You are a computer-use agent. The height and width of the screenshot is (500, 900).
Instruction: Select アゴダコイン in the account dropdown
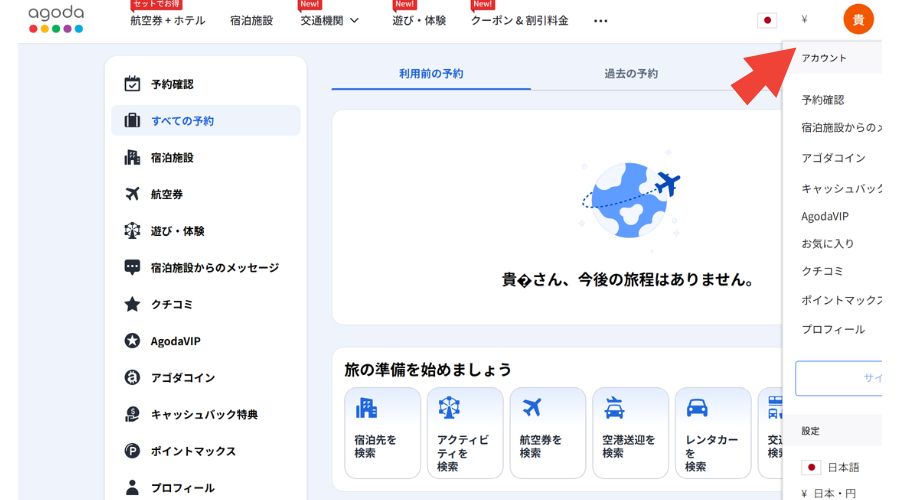833,158
